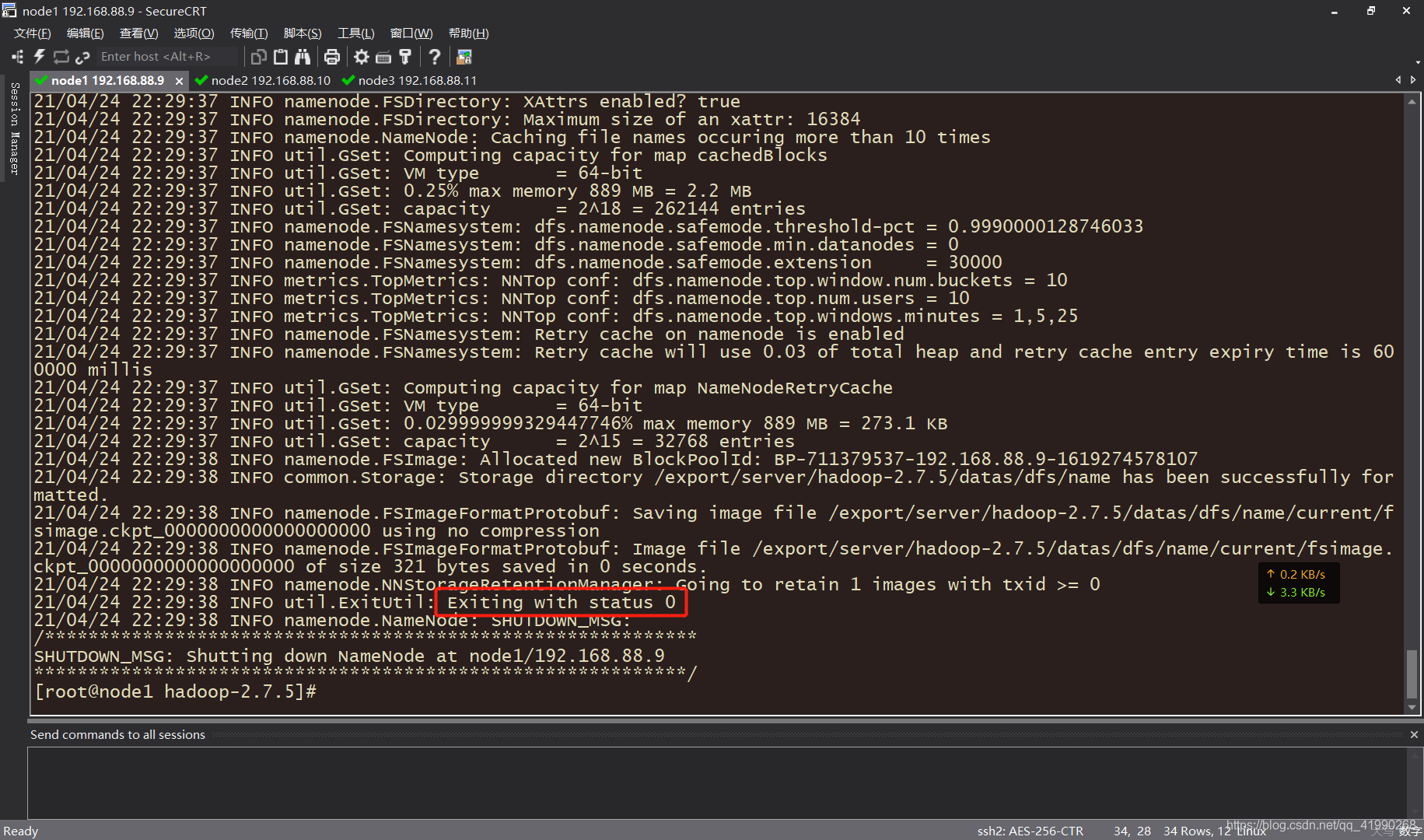Open the 选项(O) menu
The height and width of the screenshot is (840, 1424).
tap(194, 33)
